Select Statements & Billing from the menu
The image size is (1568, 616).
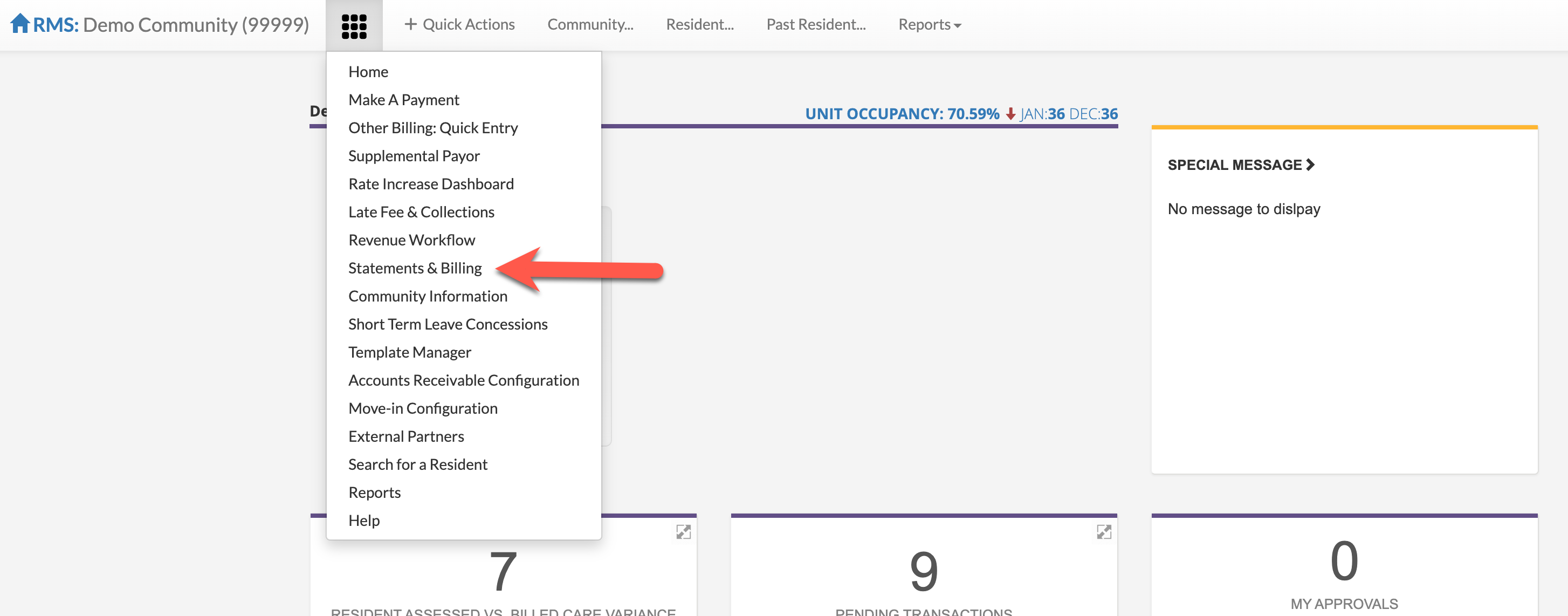[415, 268]
